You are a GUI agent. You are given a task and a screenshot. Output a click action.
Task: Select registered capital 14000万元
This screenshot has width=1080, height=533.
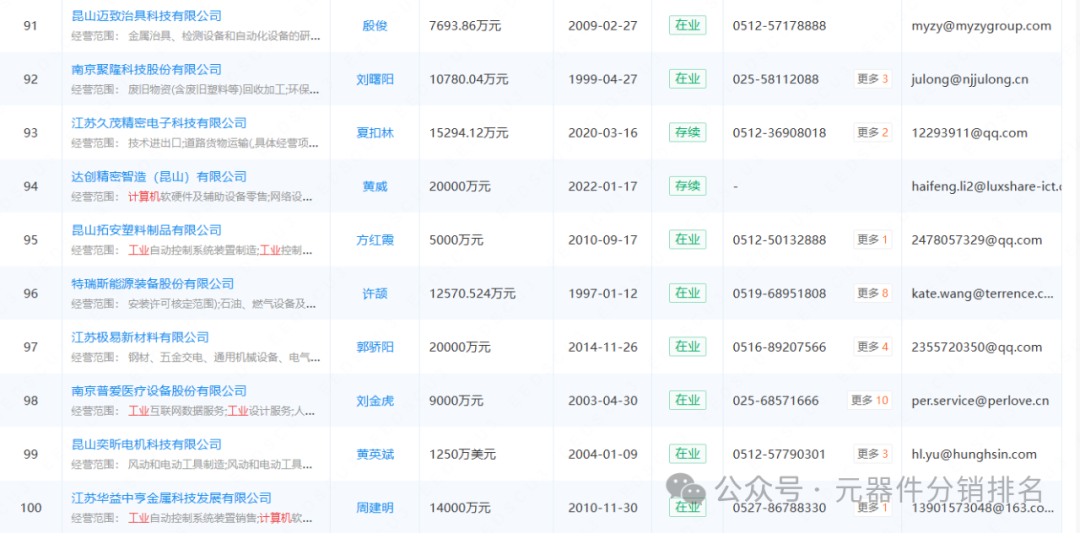coord(459,508)
